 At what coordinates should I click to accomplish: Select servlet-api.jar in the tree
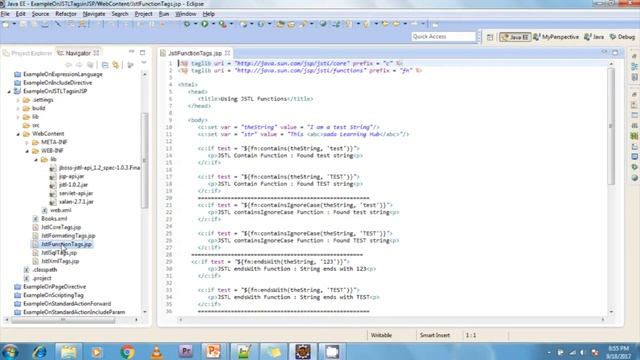coord(76,193)
